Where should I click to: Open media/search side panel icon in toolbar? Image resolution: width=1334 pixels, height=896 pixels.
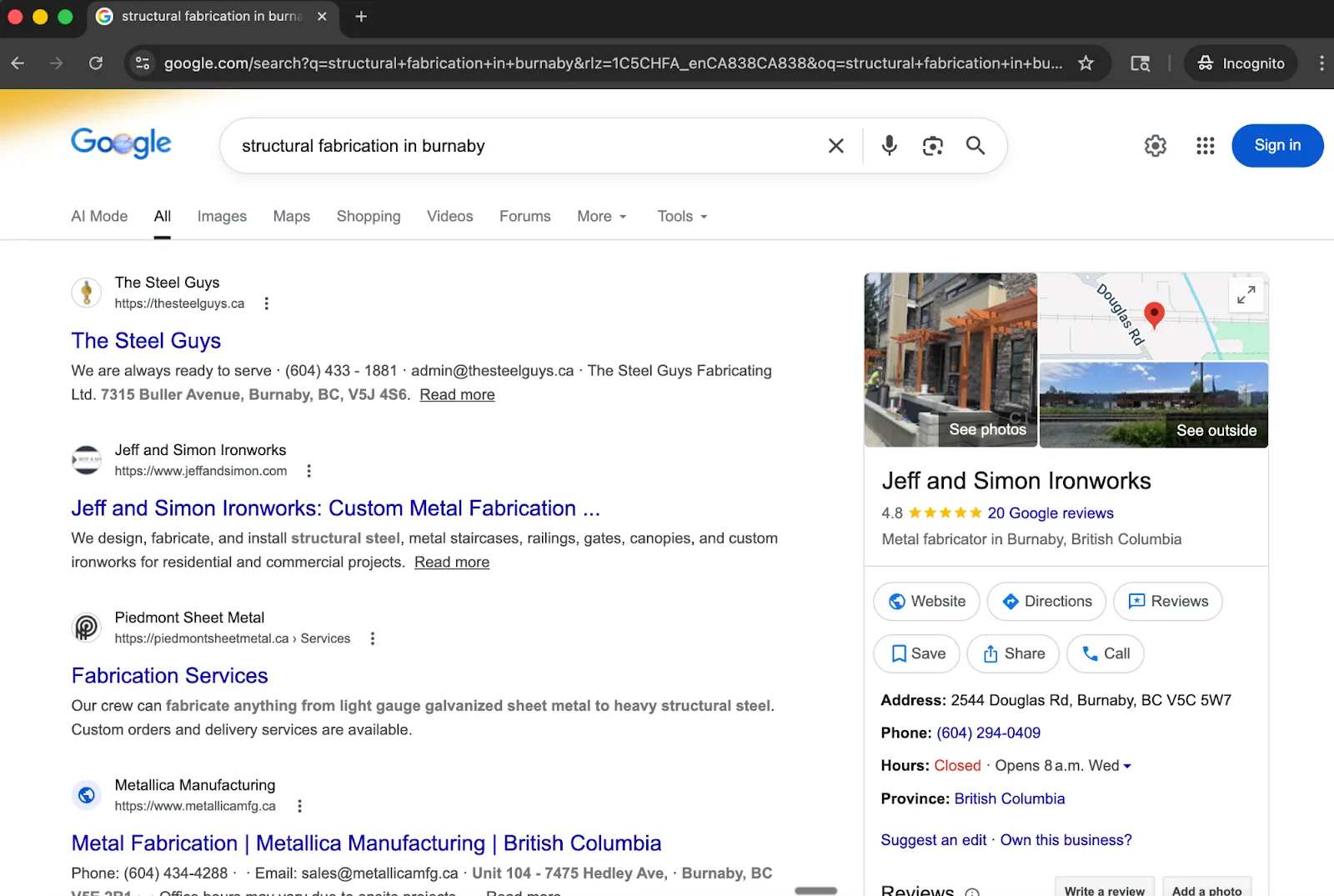[1140, 63]
